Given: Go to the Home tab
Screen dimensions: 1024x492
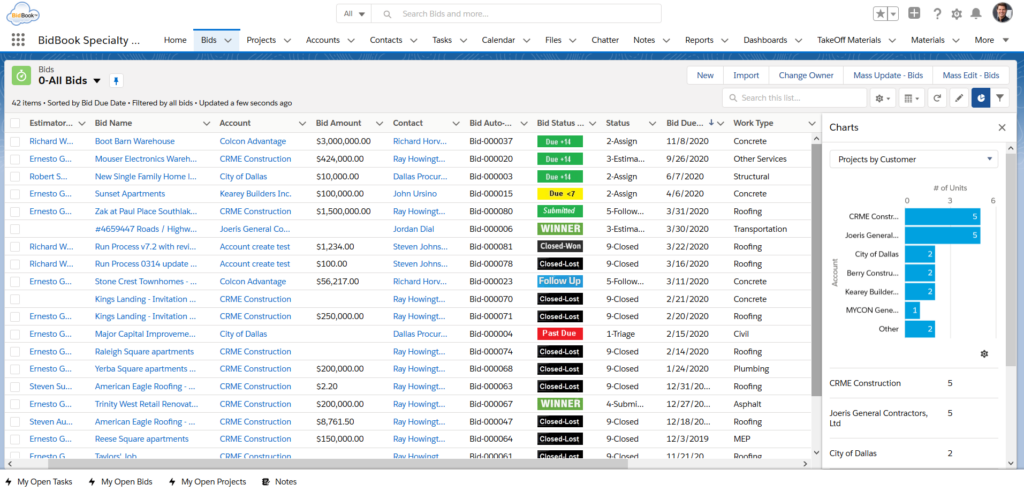Looking at the screenshot, I should point(175,40).
